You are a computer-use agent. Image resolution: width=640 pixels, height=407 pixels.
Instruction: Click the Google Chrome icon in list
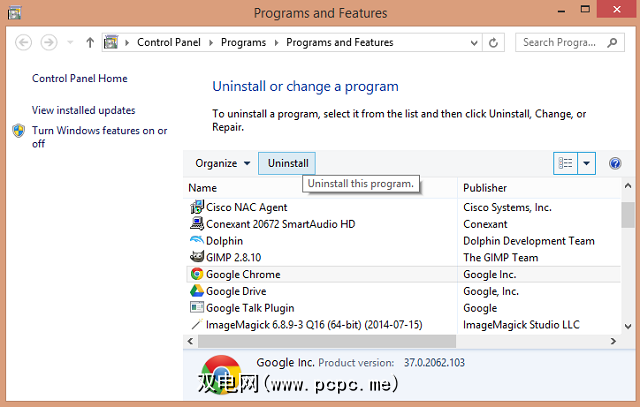[x=197, y=274]
